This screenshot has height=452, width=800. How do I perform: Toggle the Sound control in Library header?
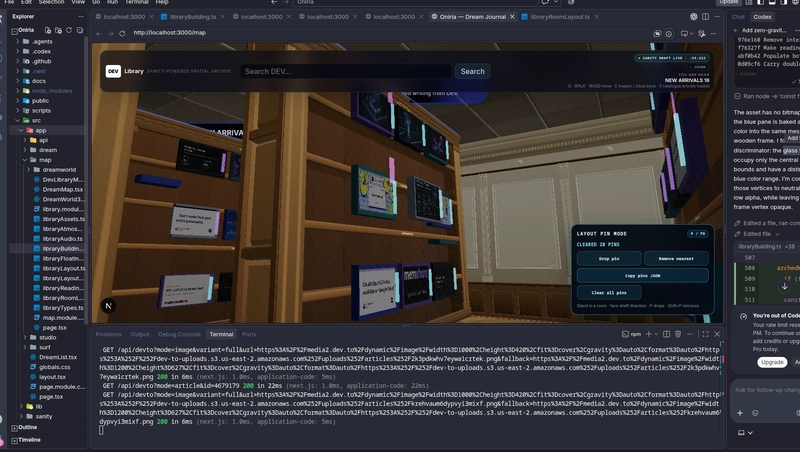click(698, 67)
